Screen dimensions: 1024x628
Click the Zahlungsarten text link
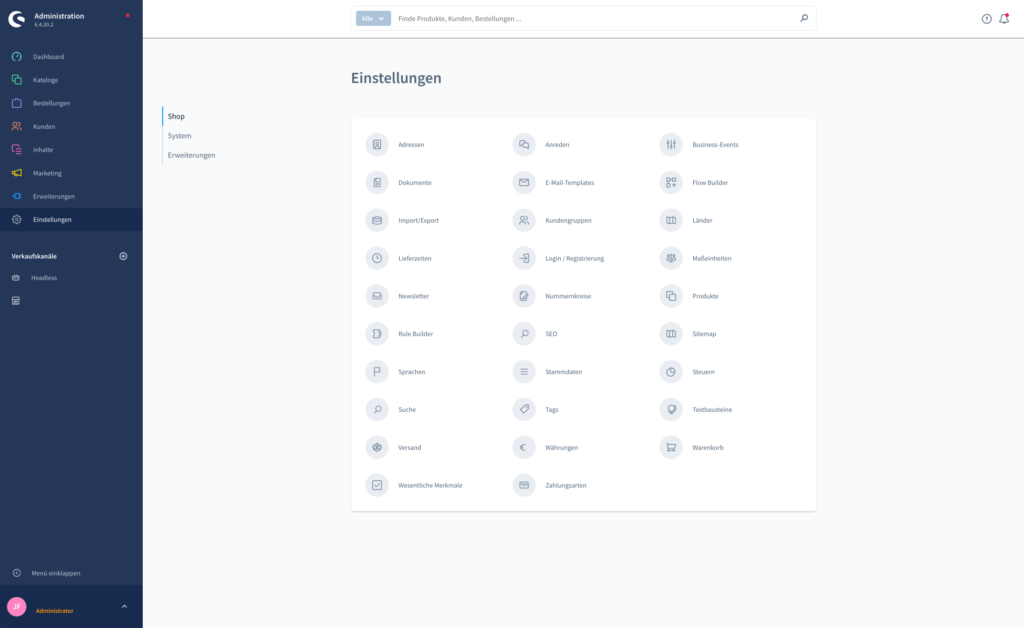566,486
